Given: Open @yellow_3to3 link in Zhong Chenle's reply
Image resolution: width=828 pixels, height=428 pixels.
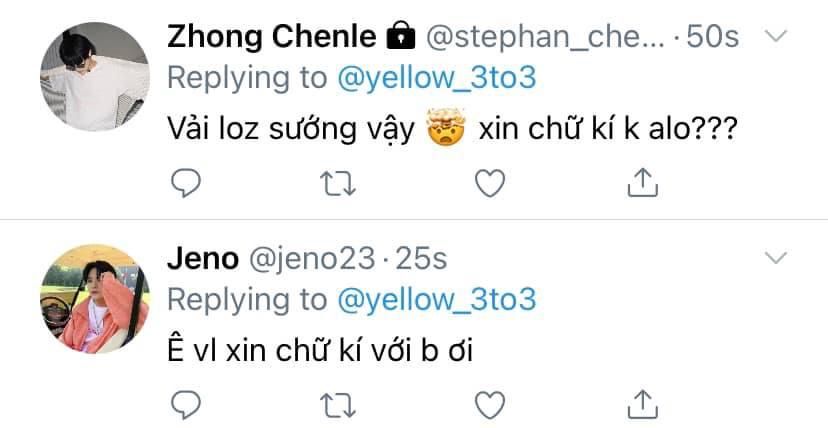Looking at the screenshot, I should coord(436,78).
